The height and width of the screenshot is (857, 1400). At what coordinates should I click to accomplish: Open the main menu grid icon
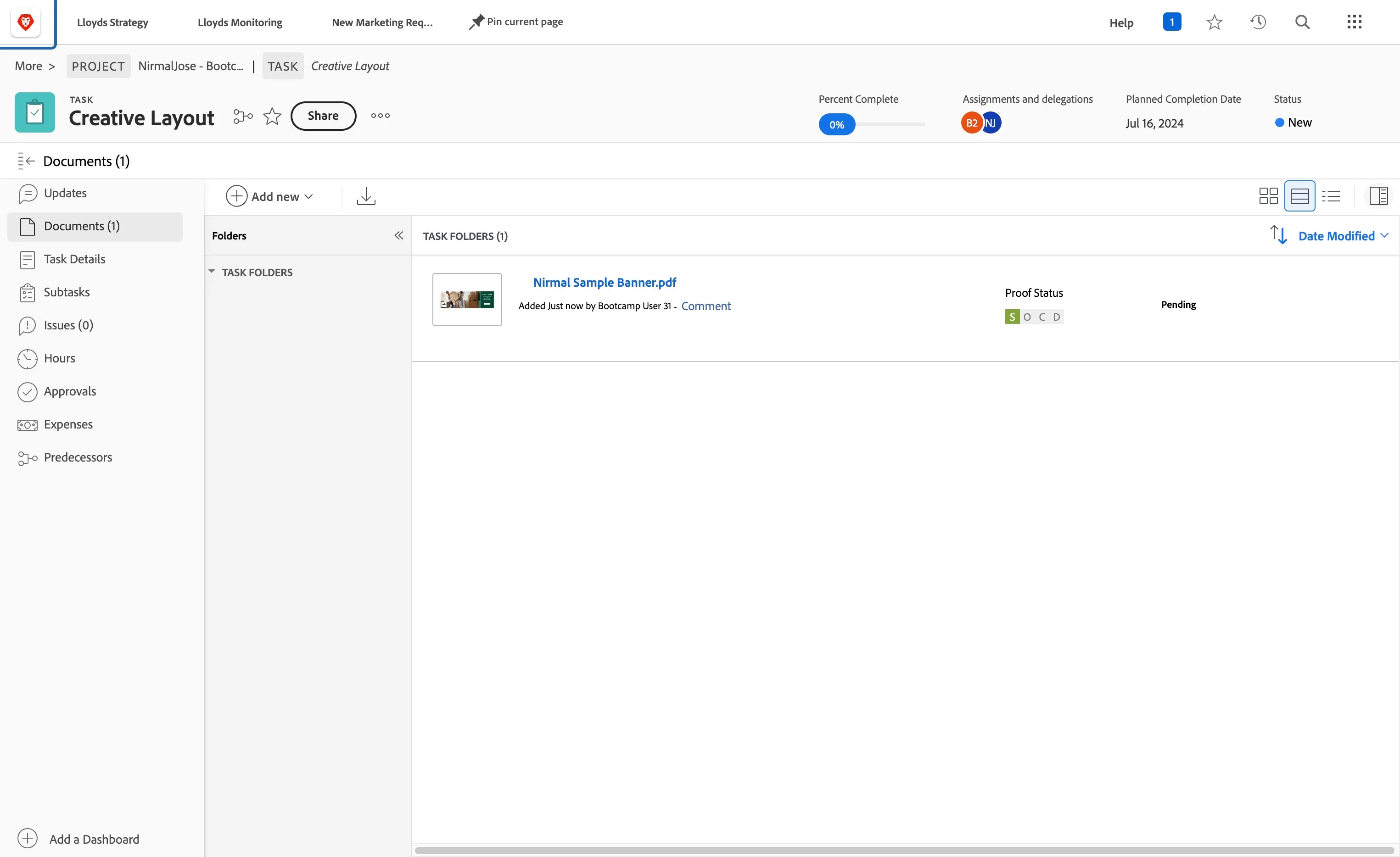[x=1354, y=22]
